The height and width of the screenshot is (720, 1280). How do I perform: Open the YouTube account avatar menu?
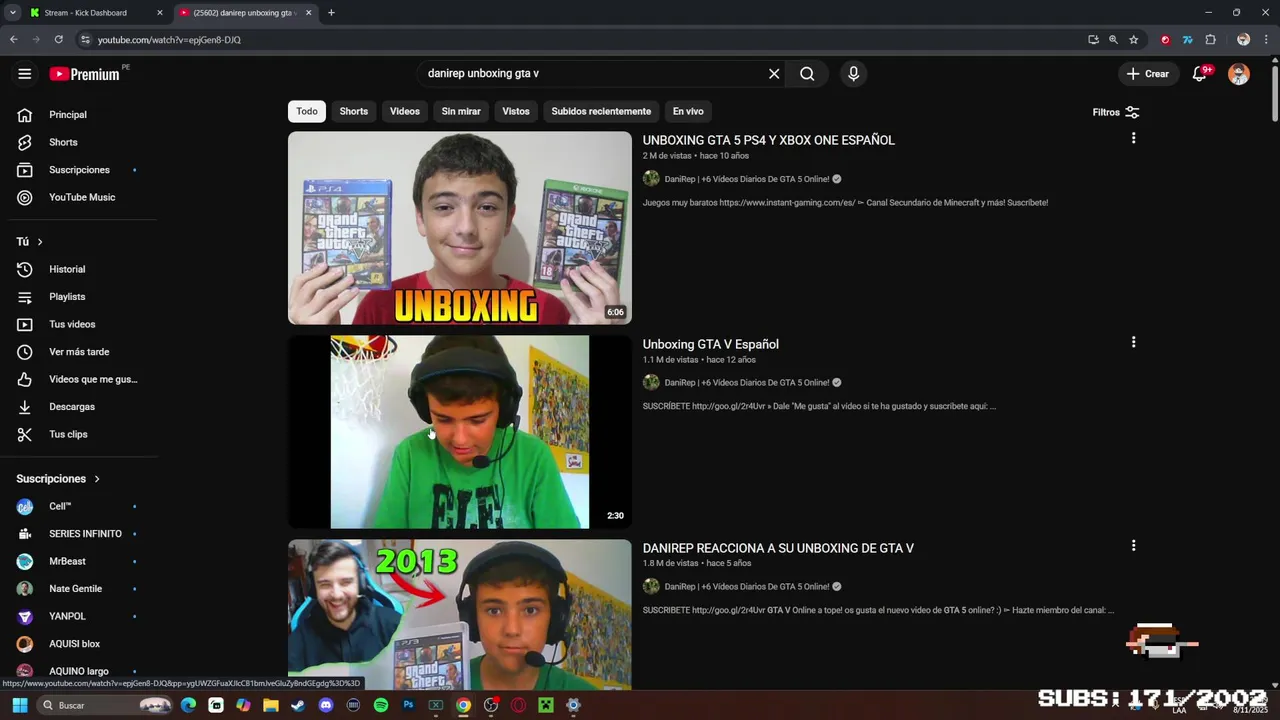point(1239,74)
